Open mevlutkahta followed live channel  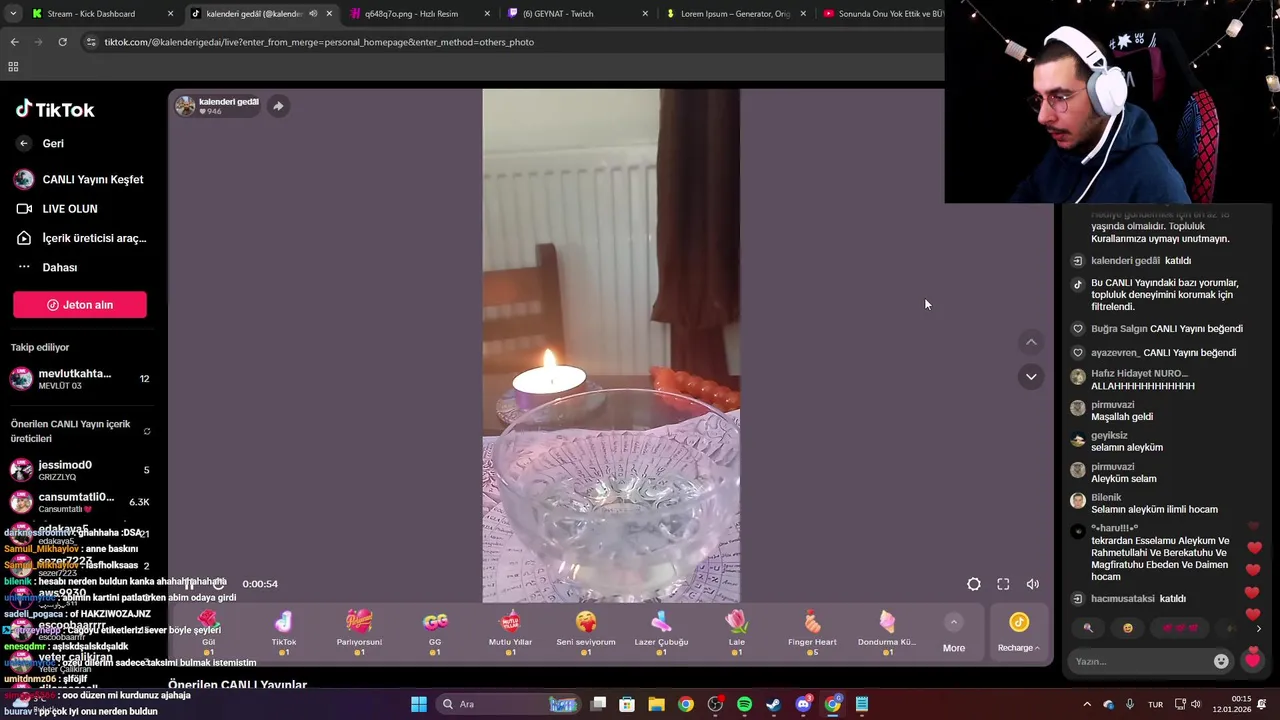(80, 378)
